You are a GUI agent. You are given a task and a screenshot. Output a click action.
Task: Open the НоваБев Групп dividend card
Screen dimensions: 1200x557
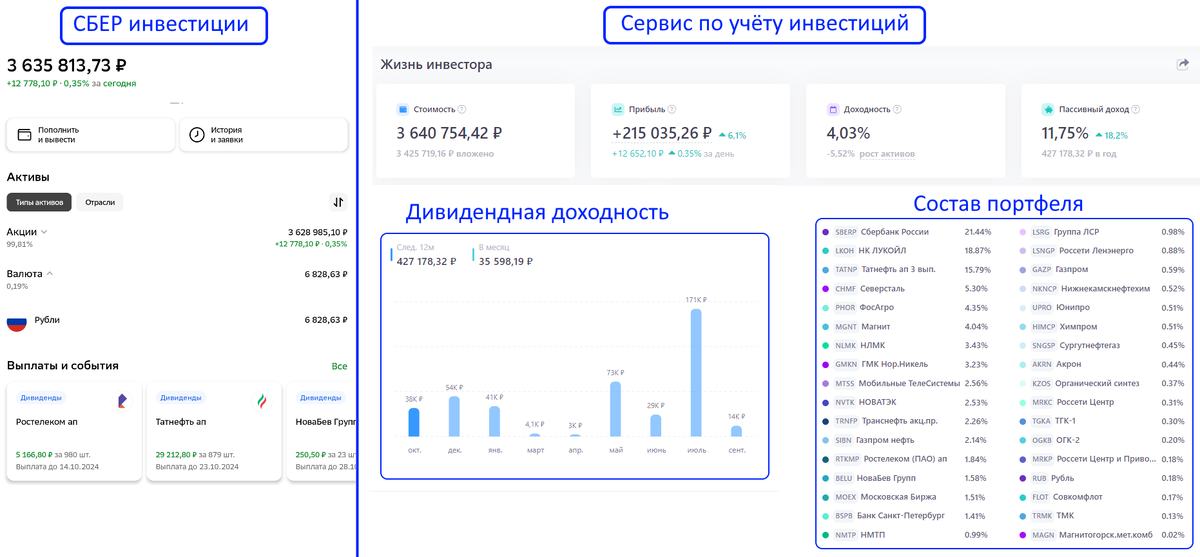coord(320,431)
